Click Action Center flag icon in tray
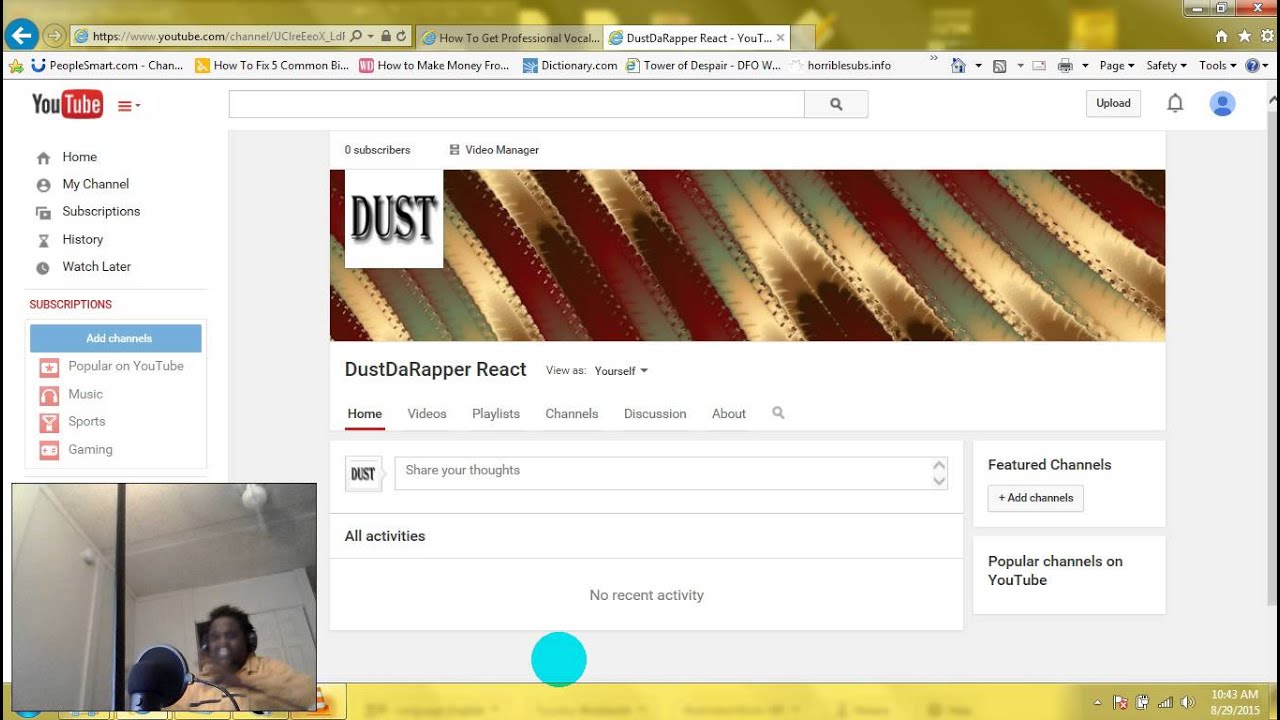The image size is (1280, 720). point(1121,702)
